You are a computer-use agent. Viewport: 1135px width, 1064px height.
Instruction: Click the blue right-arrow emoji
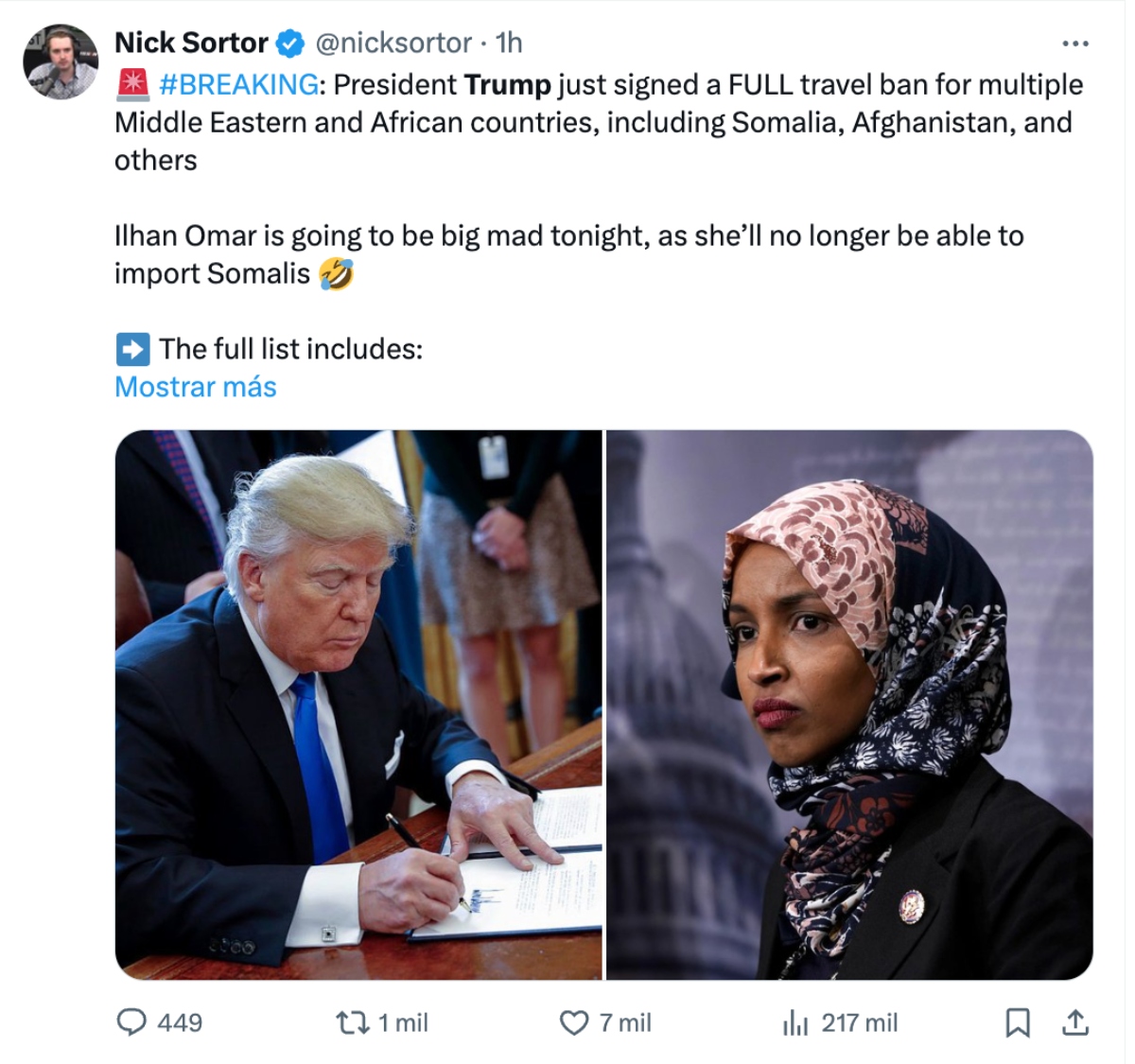[x=132, y=349]
